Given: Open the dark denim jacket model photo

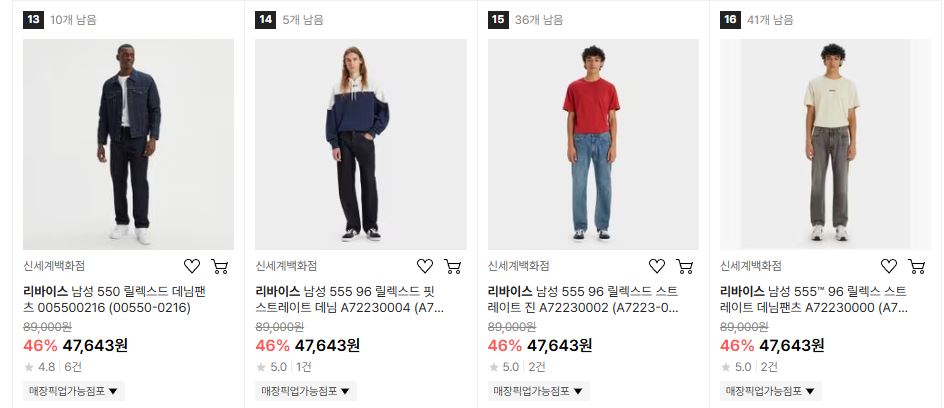Looking at the screenshot, I should [128, 144].
